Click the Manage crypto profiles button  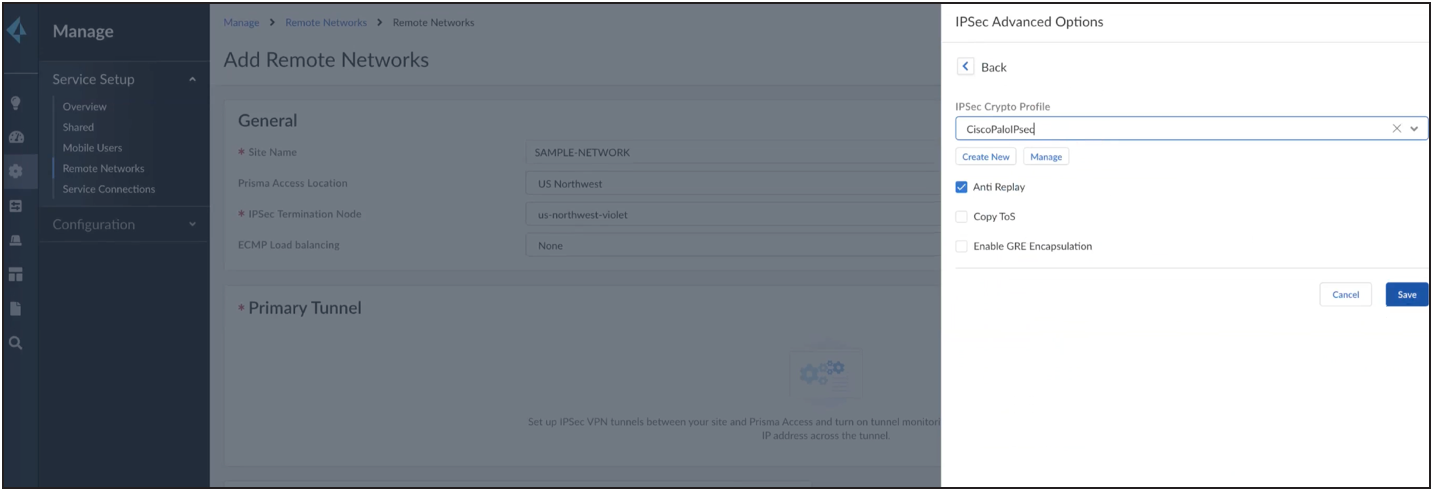pyautogui.click(x=1046, y=157)
